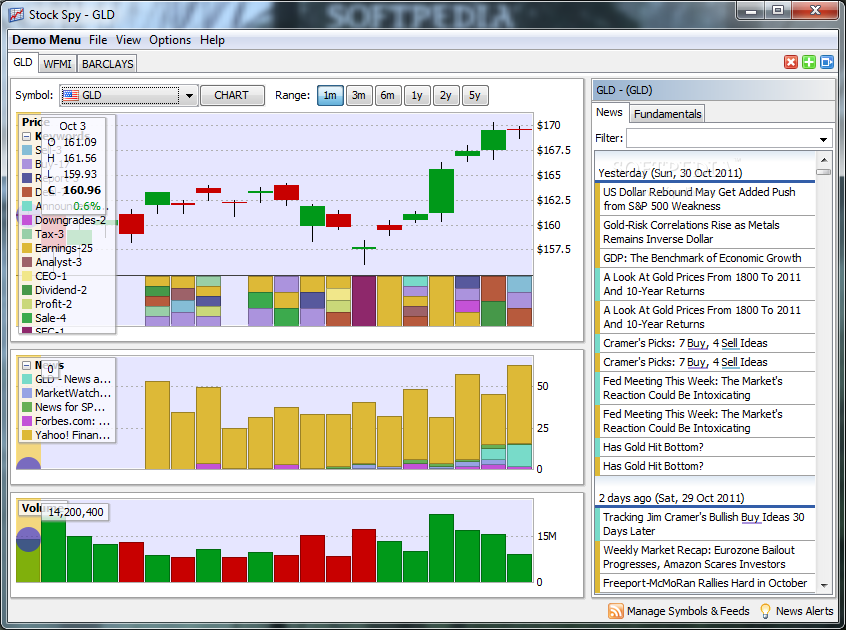
Task: Click the purple SEC keyword bar in chart
Action: 364,301
